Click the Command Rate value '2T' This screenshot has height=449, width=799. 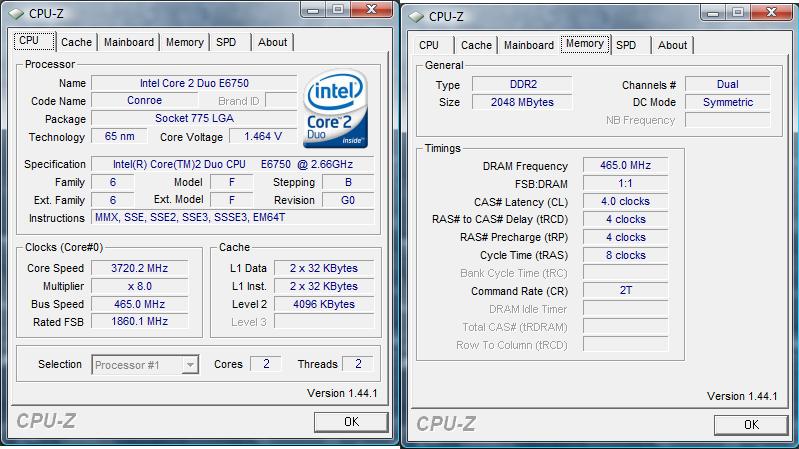[625, 290]
